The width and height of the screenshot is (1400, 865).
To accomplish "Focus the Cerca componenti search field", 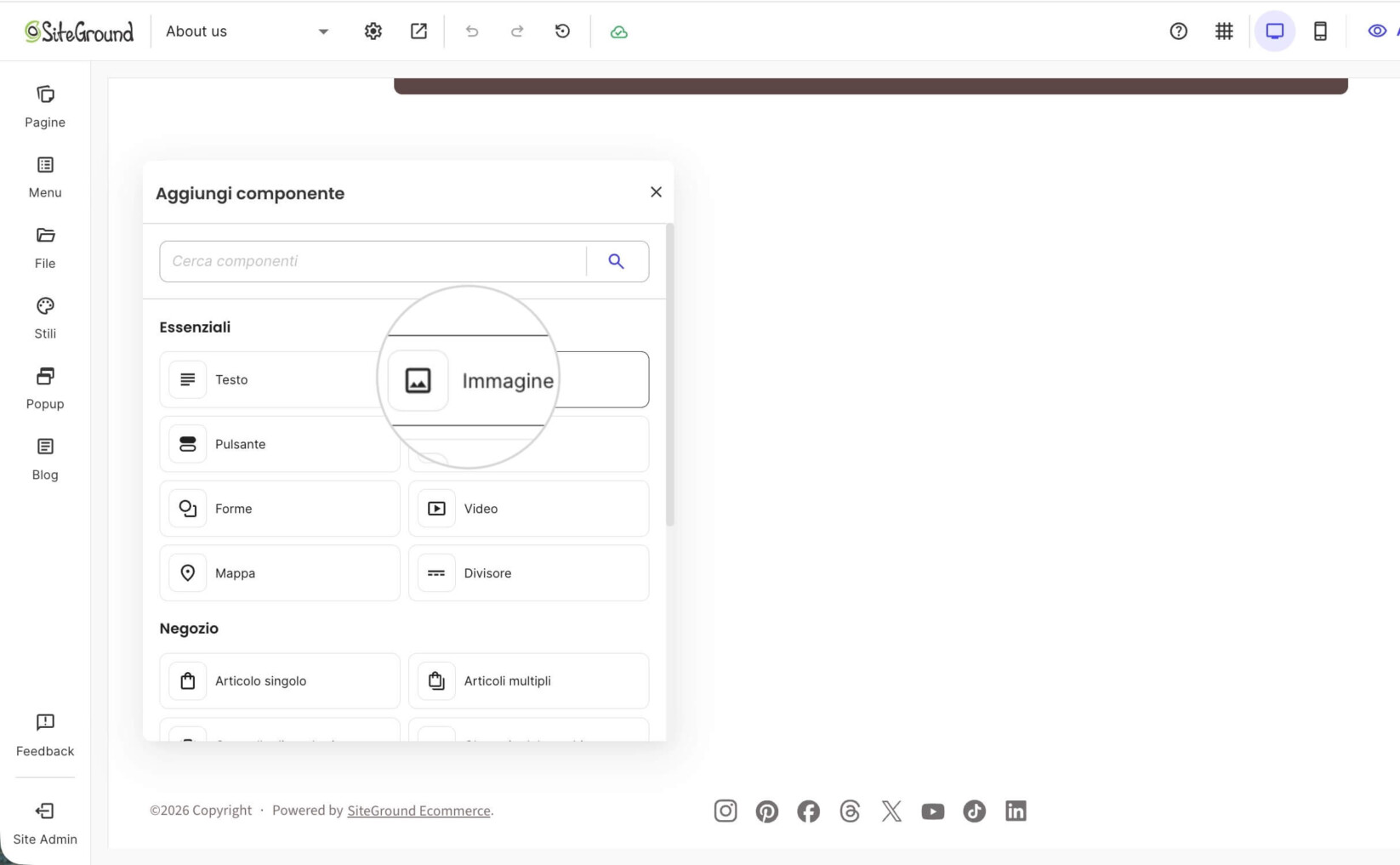I will point(373,261).
